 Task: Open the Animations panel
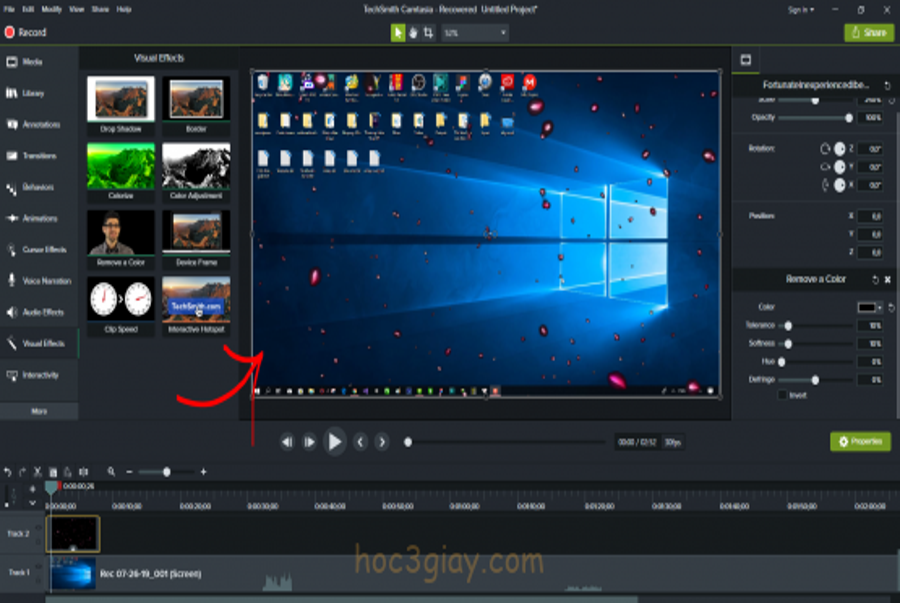[39, 218]
